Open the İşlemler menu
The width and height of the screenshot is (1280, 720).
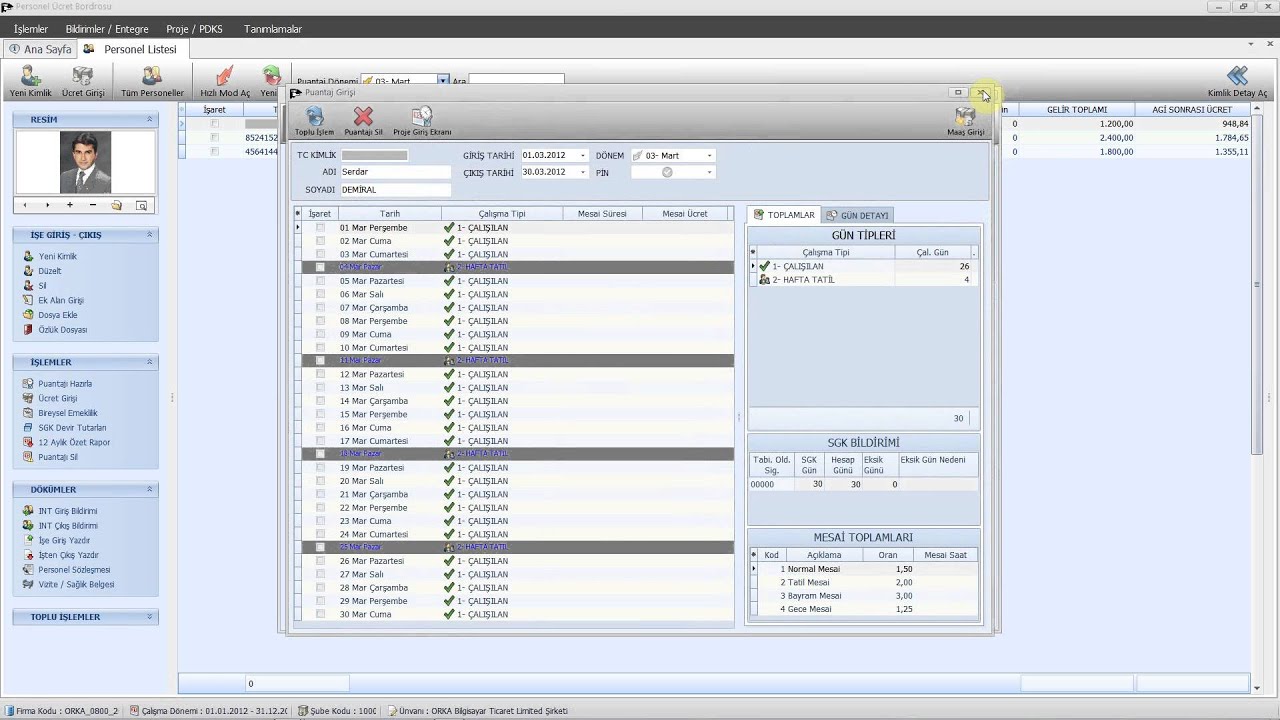coord(31,29)
